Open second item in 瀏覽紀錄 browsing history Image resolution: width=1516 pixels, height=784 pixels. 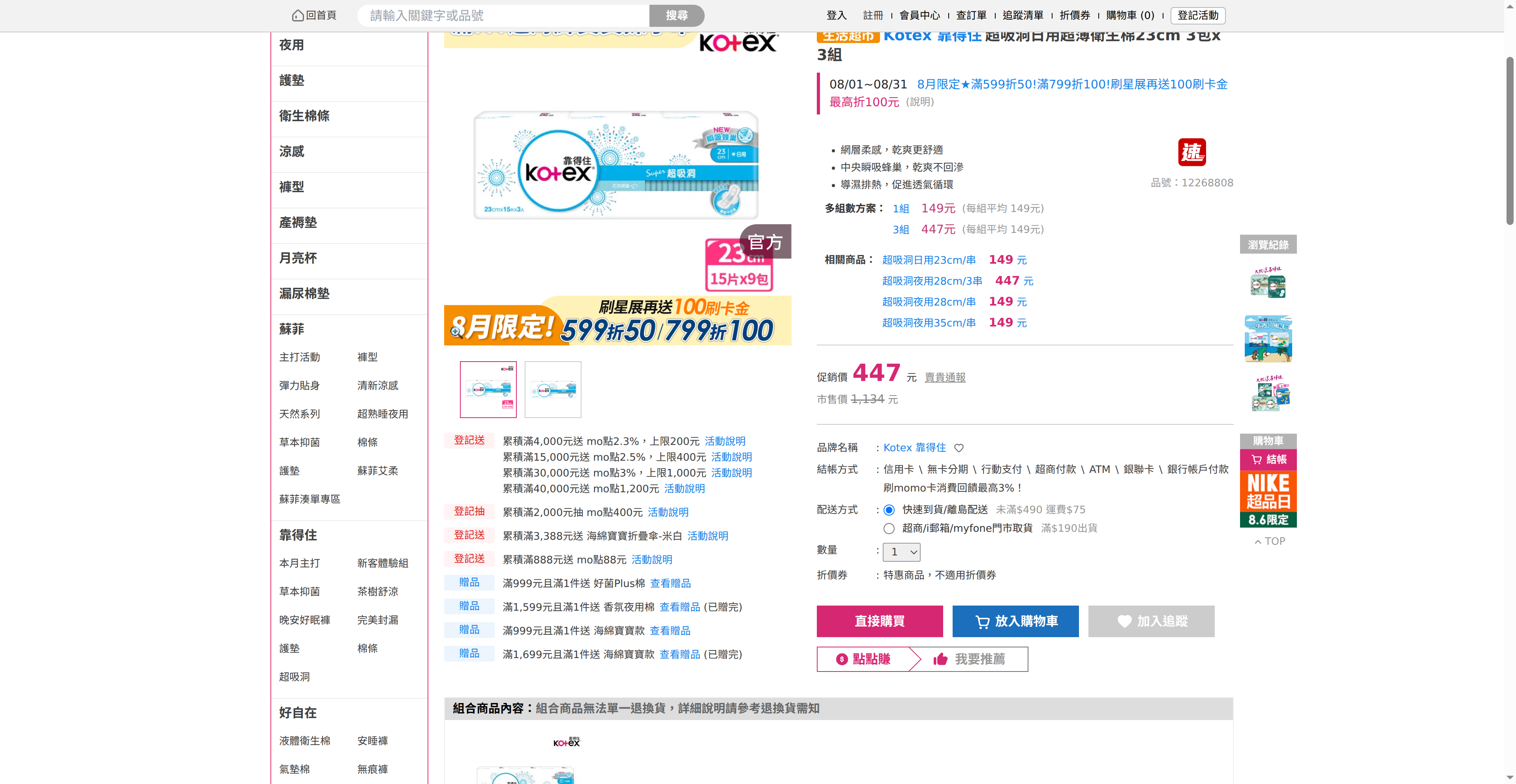click(x=1268, y=338)
